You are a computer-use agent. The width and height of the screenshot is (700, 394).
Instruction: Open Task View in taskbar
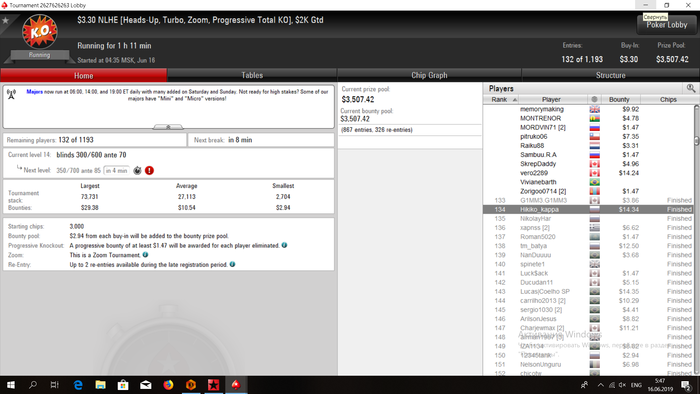coord(54,385)
